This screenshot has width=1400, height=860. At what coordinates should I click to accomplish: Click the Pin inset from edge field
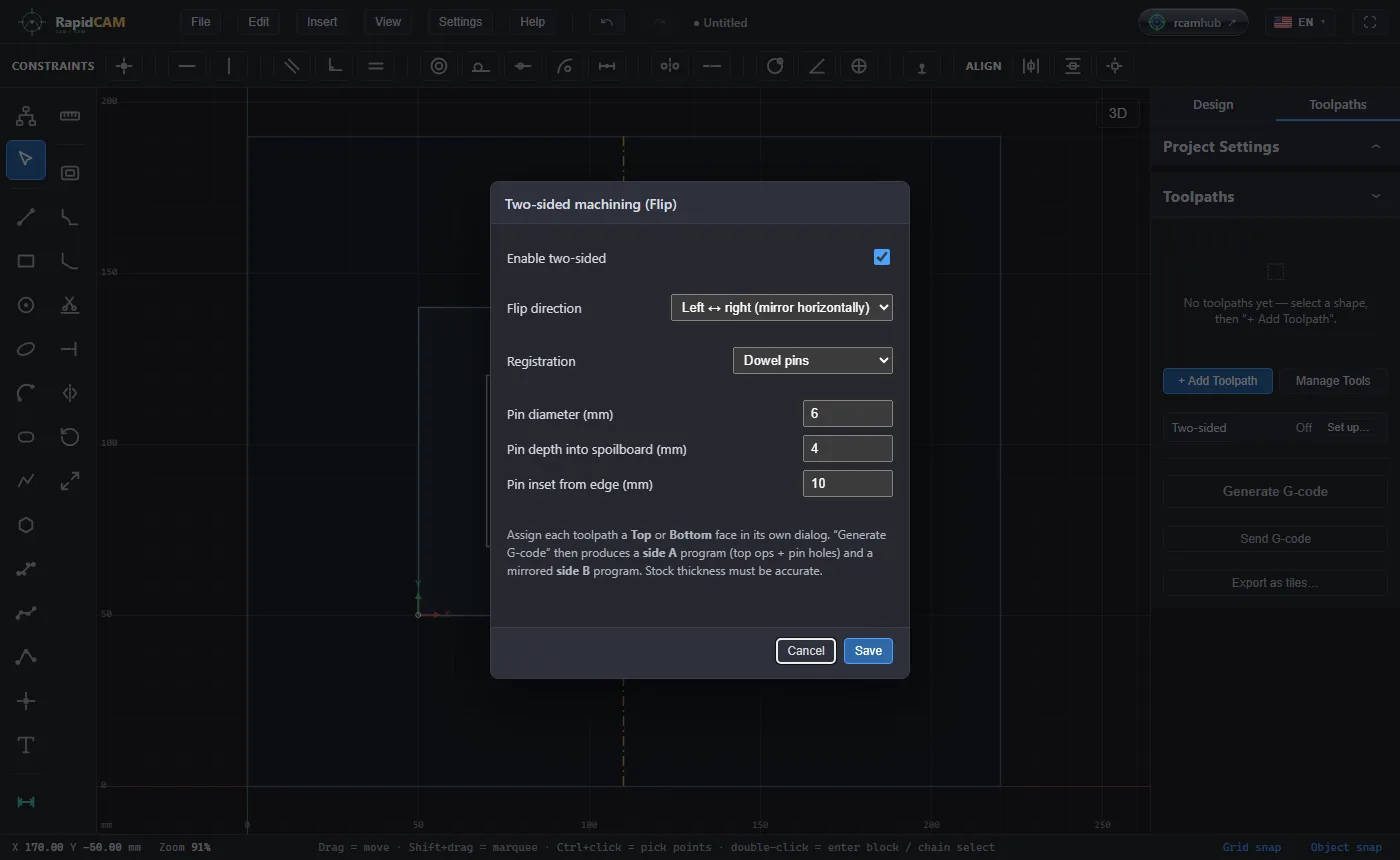[x=848, y=484]
